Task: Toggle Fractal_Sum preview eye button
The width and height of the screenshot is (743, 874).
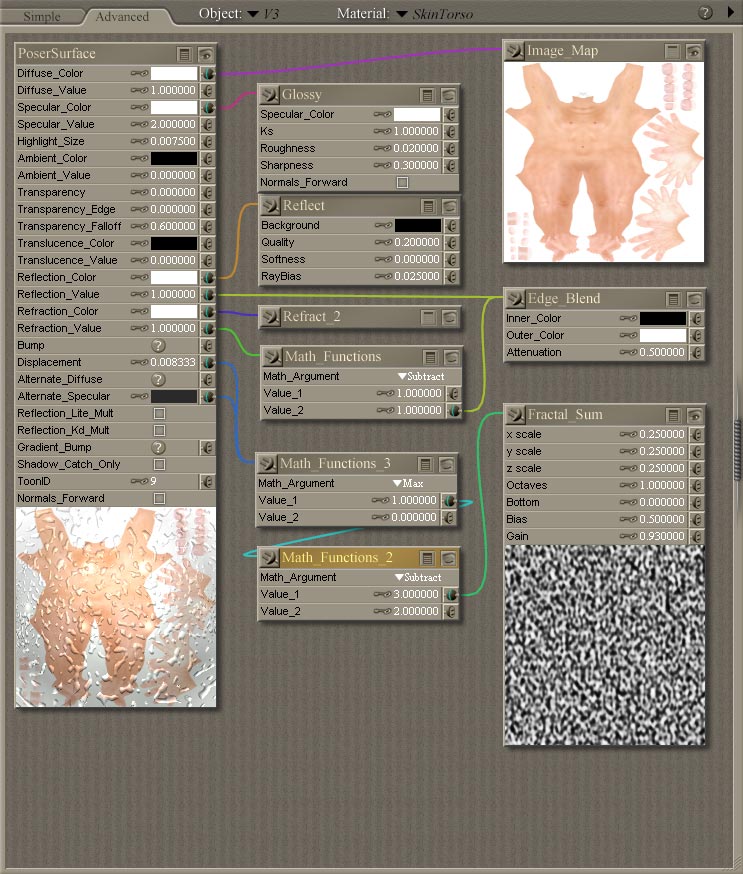Action: click(695, 415)
